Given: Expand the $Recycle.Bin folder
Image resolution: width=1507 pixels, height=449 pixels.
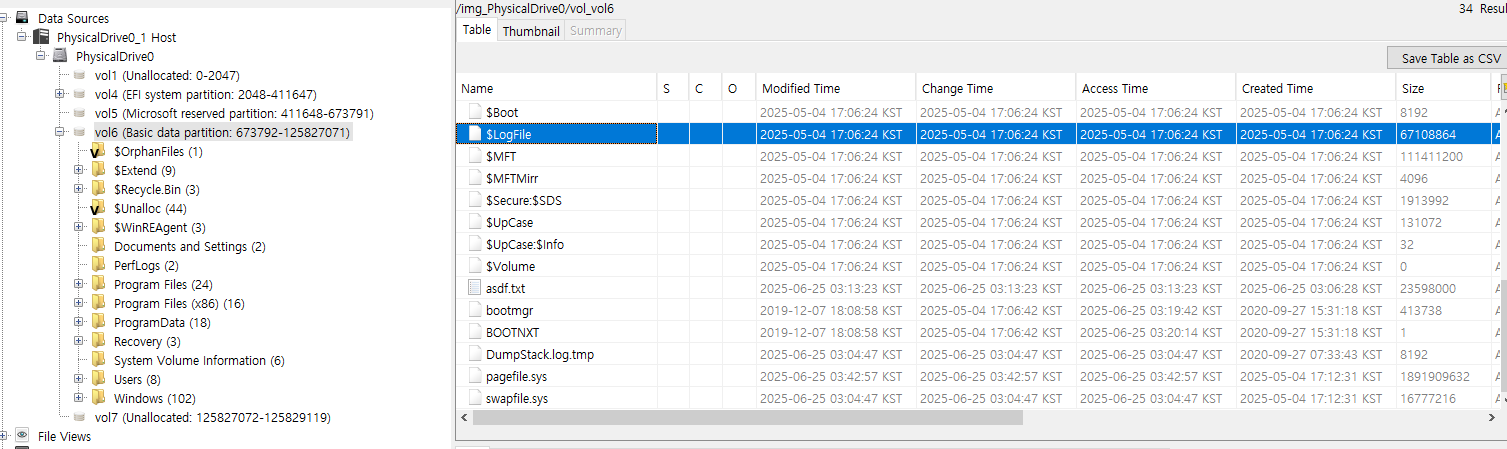Looking at the screenshot, I should coord(79,189).
